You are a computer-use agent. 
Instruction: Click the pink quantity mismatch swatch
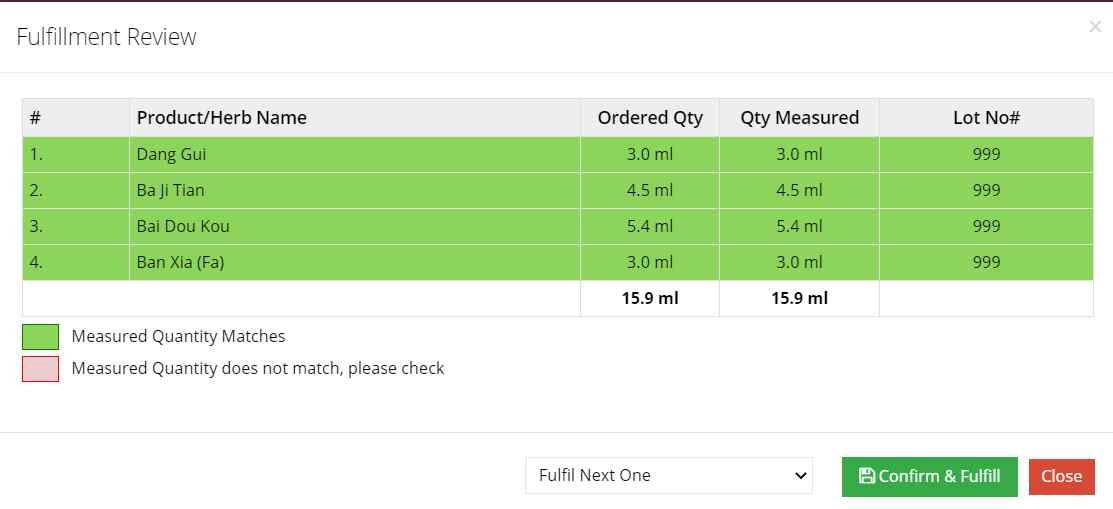(40, 369)
